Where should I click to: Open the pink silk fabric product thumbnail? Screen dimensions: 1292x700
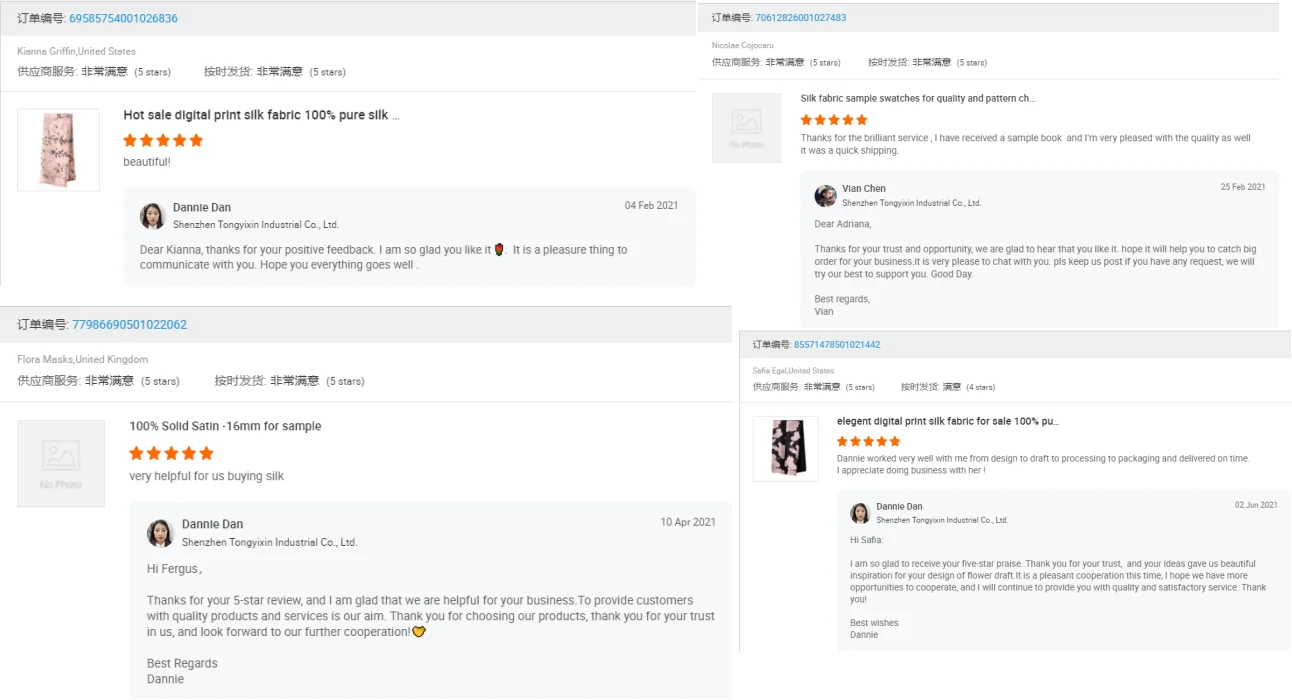coord(59,150)
